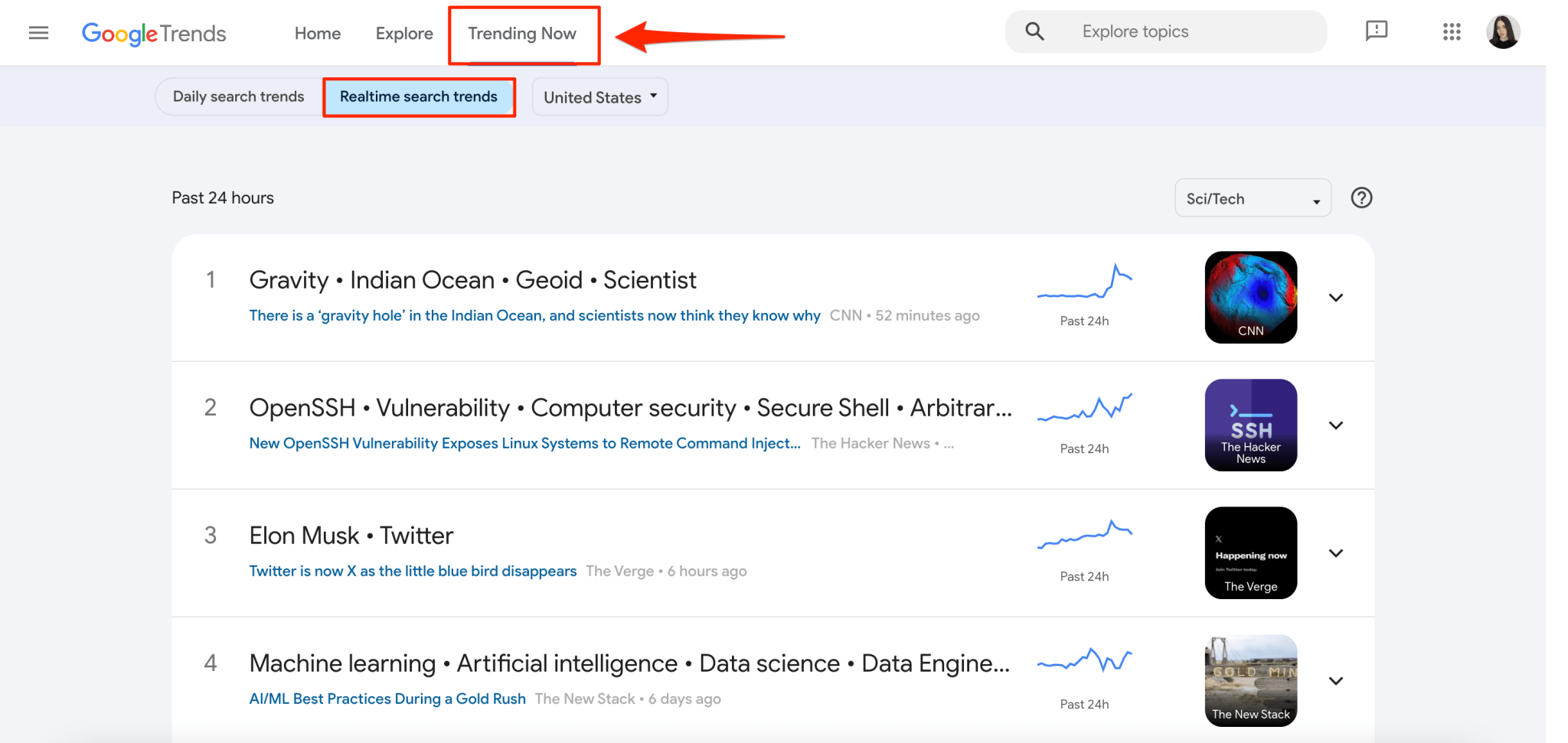
Task: Open the account profile avatar
Action: click(x=1503, y=32)
